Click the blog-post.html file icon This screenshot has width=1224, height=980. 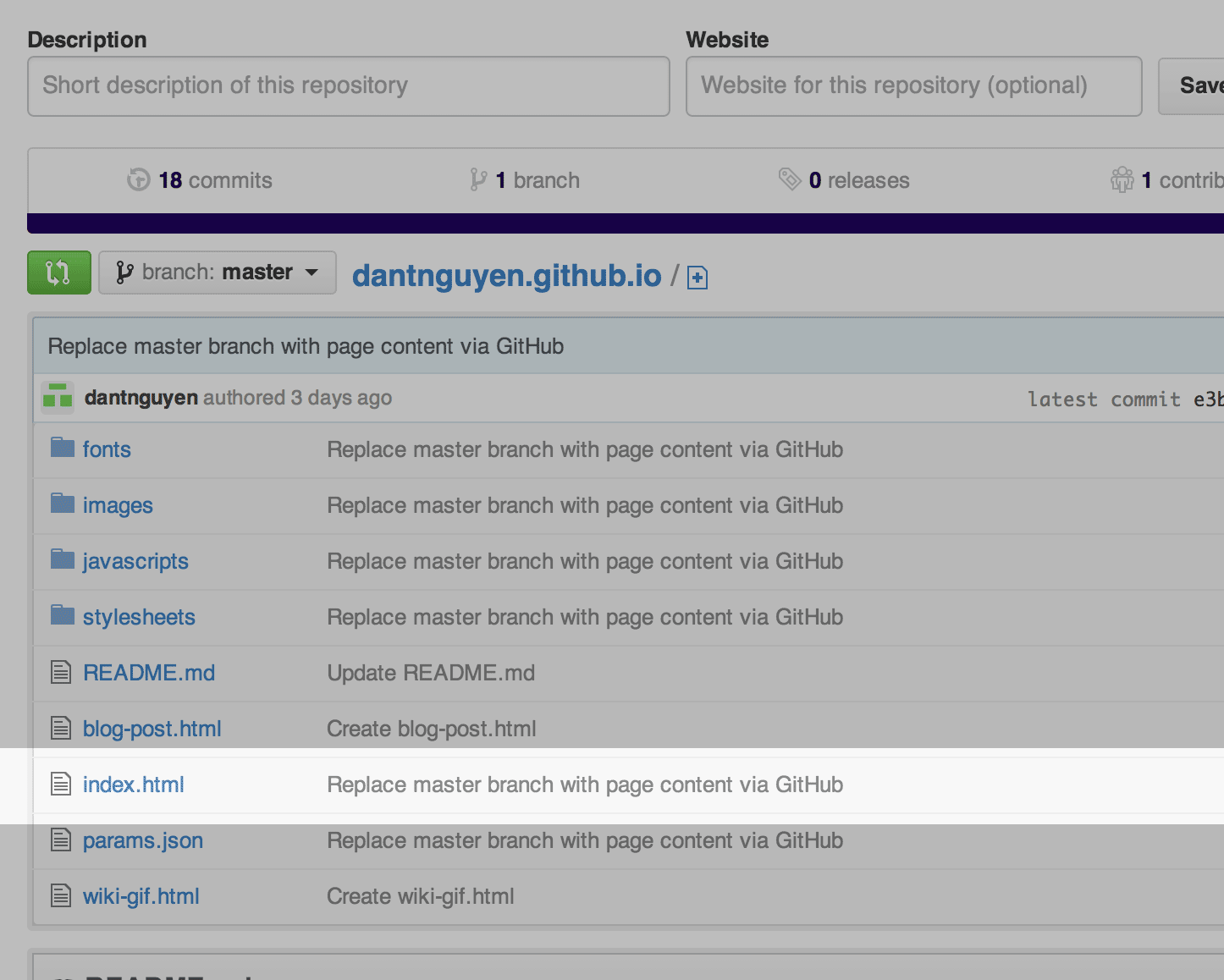pos(61,728)
